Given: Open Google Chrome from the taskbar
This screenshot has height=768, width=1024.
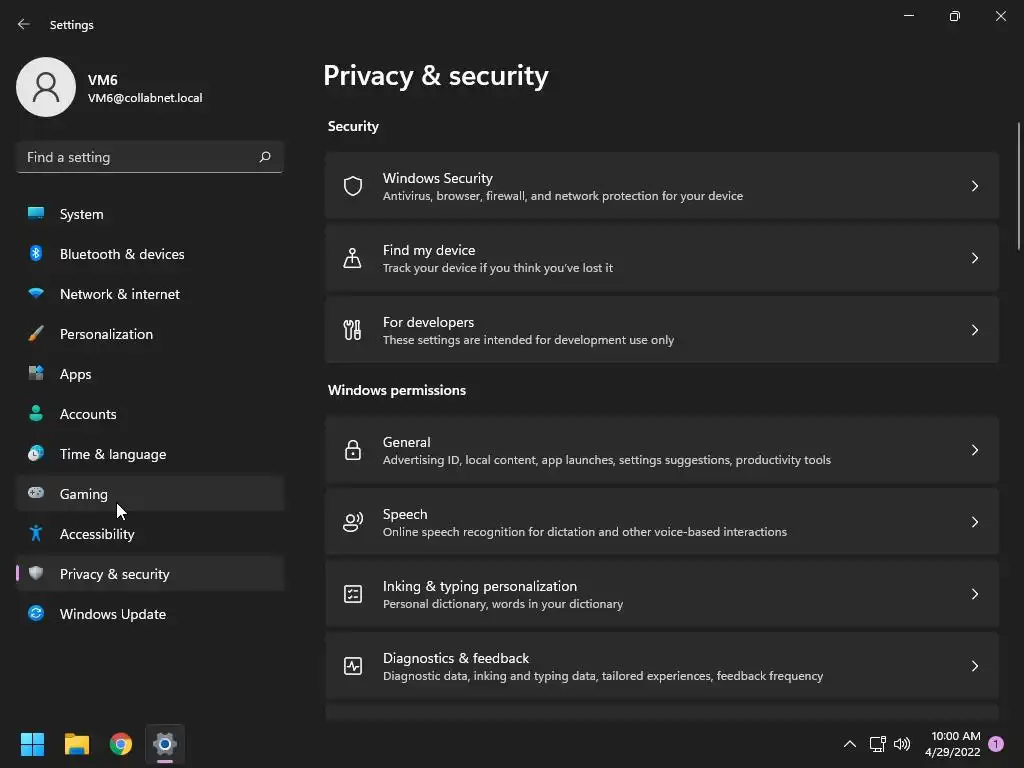Looking at the screenshot, I should 121,744.
